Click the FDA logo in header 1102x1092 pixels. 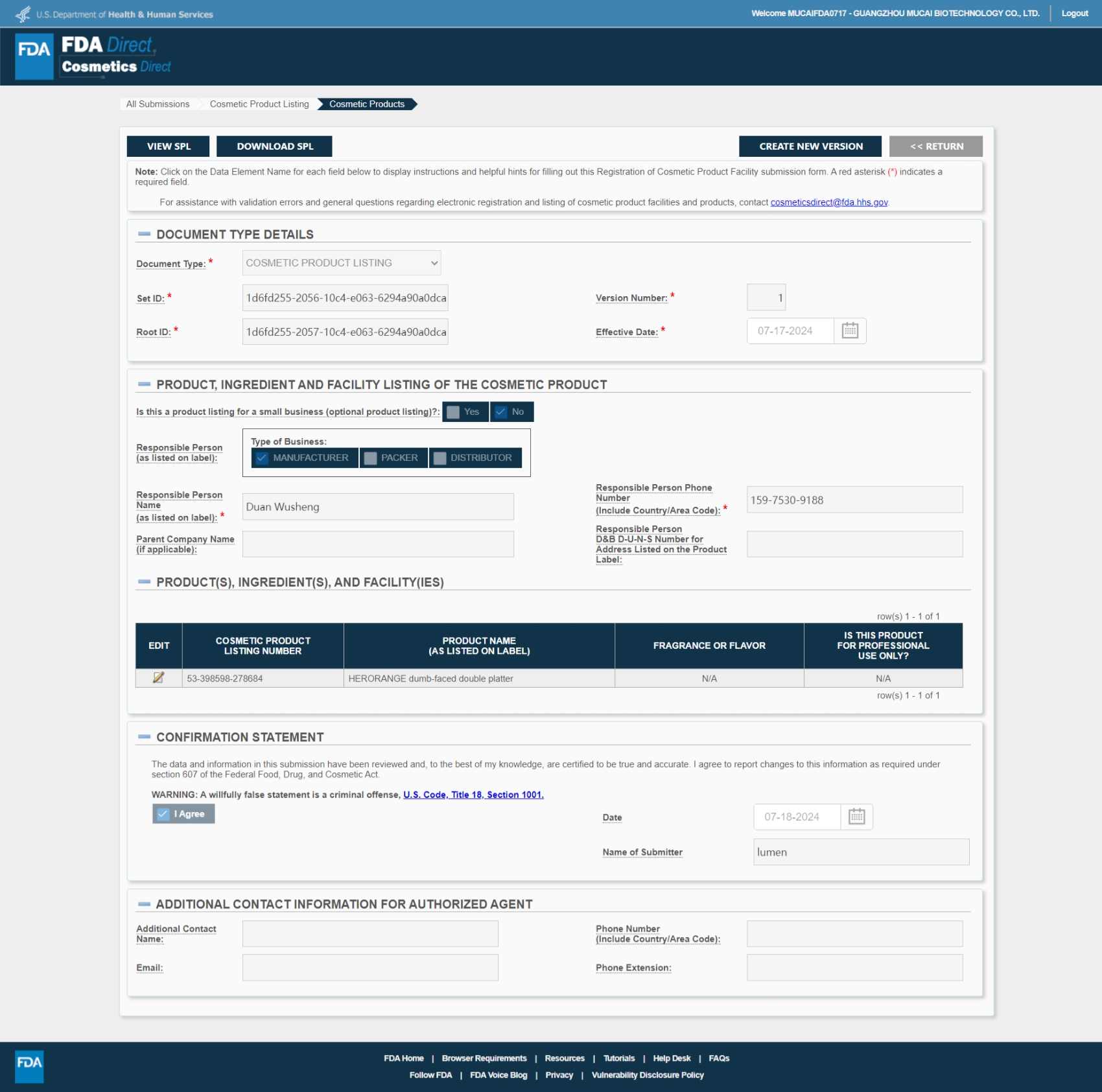(34, 56)
